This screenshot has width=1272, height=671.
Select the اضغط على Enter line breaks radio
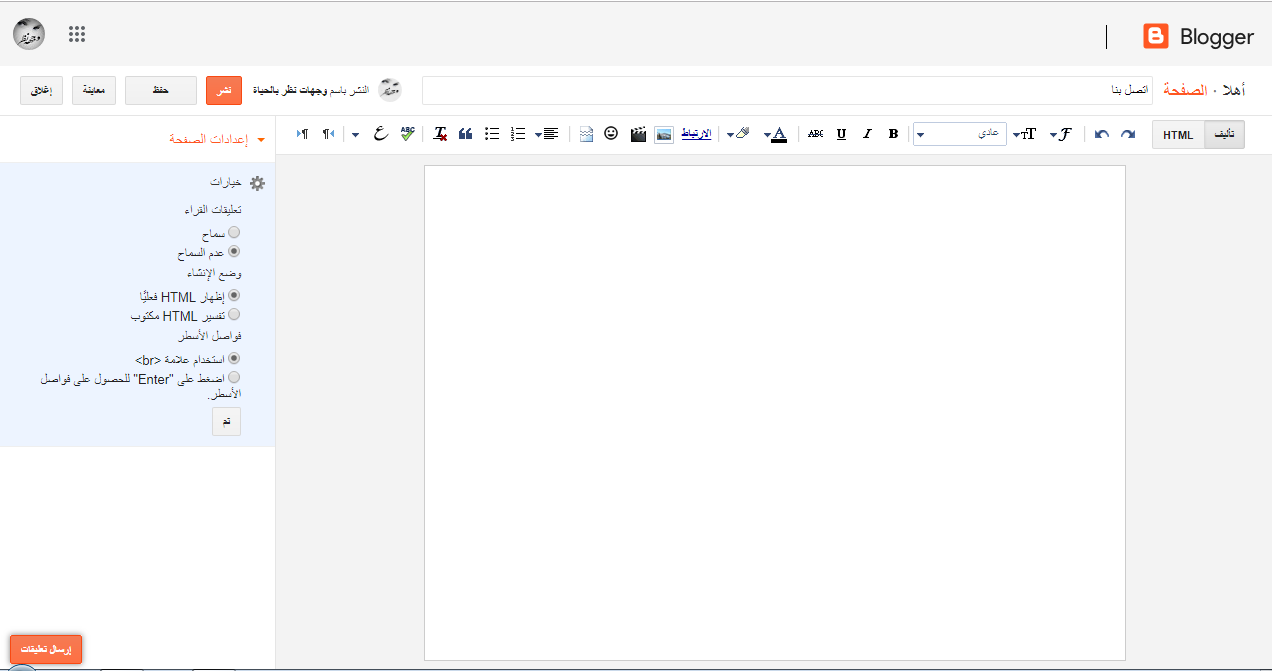pyautogui.click(x=234, y=378)
